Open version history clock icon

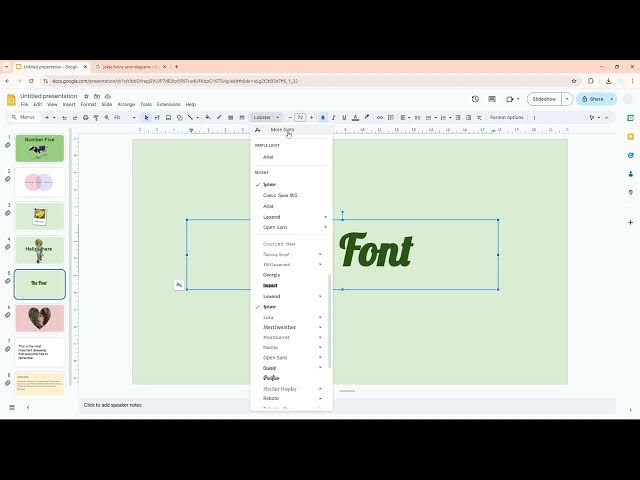pyautogui.click(x=475, y=99)
